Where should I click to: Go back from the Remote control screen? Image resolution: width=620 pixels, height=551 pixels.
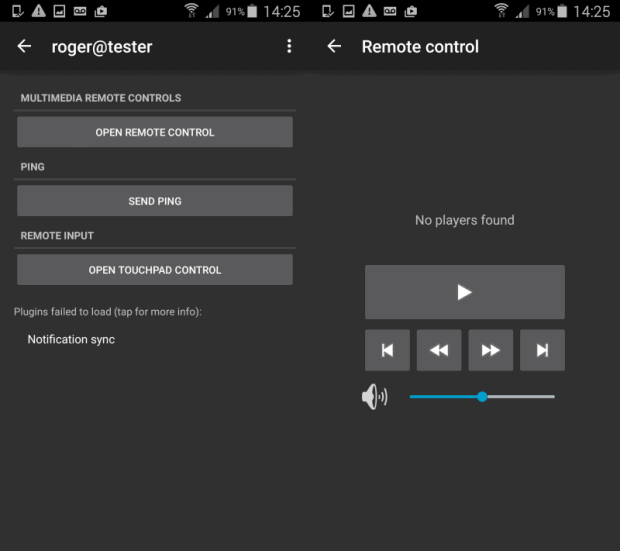coord(335,47)
